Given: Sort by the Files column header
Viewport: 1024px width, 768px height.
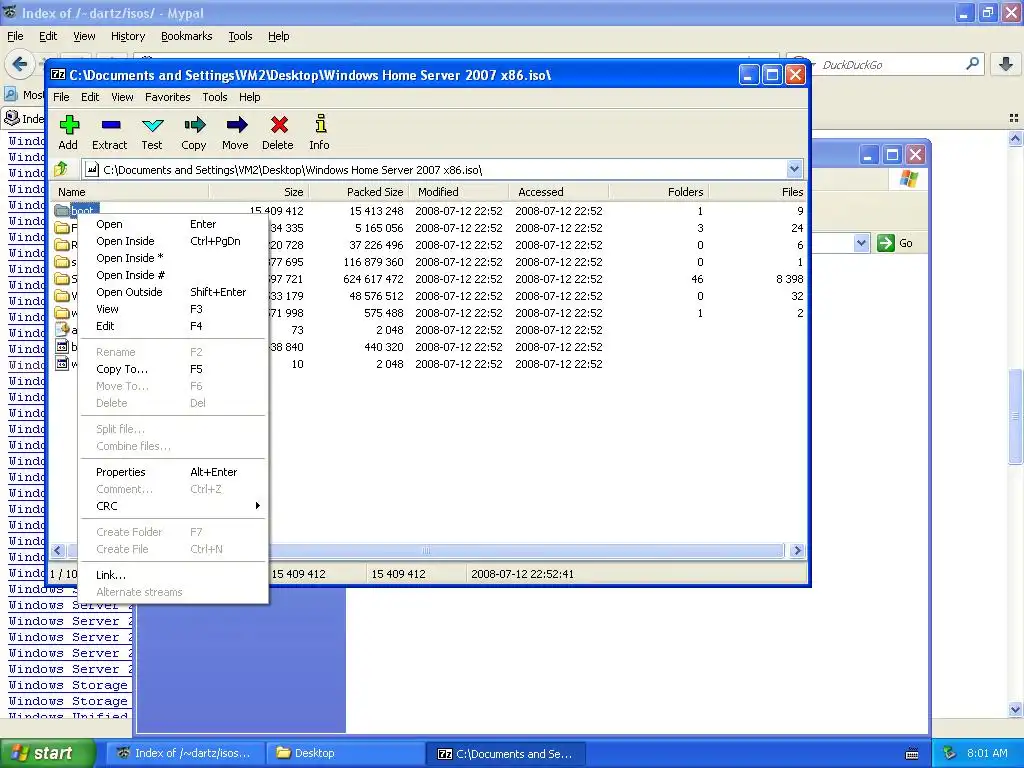Looking at the screenshot, I should 758,192.
